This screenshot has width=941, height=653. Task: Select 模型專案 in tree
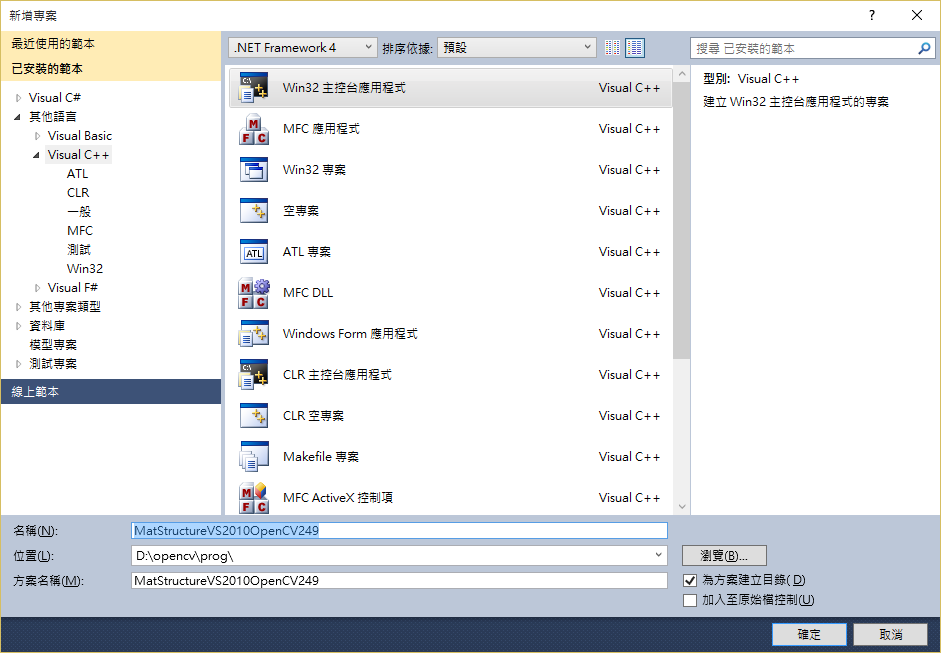coord(53,345)
